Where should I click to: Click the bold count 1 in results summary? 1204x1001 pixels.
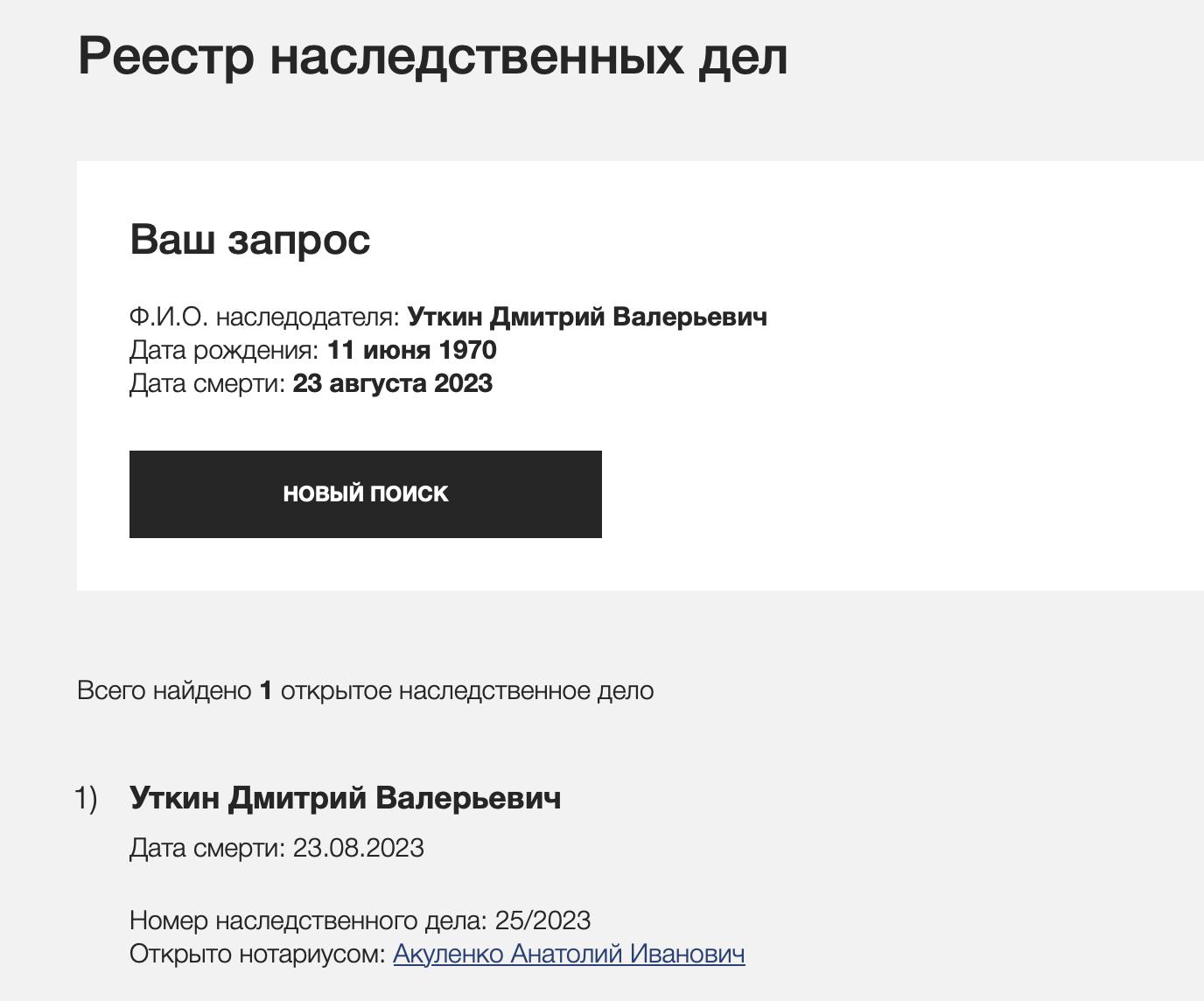click(x=266, y=690)
